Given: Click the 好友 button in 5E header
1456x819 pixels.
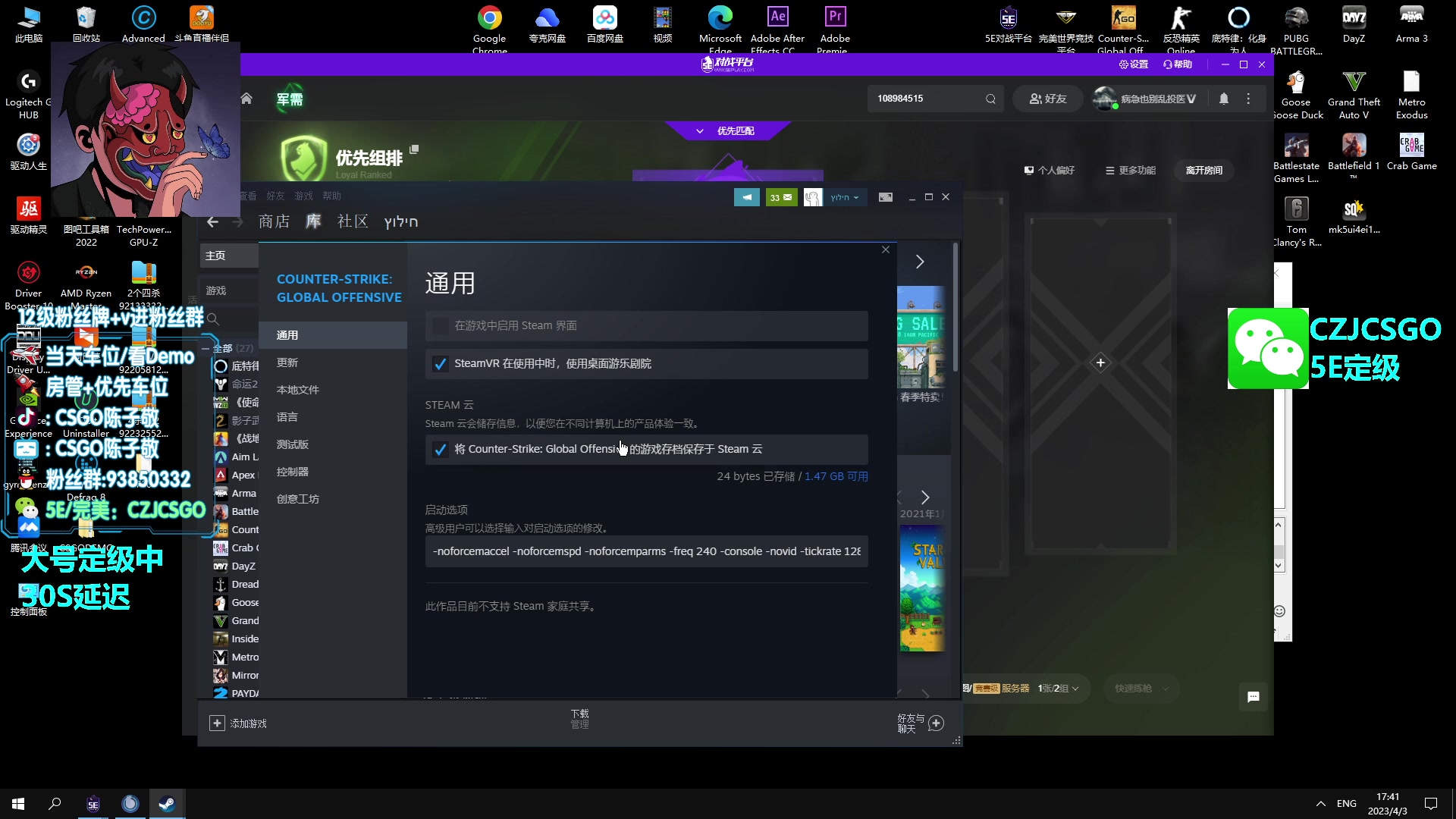Looking at the screenshot, I should click(x=1047, y=99).
